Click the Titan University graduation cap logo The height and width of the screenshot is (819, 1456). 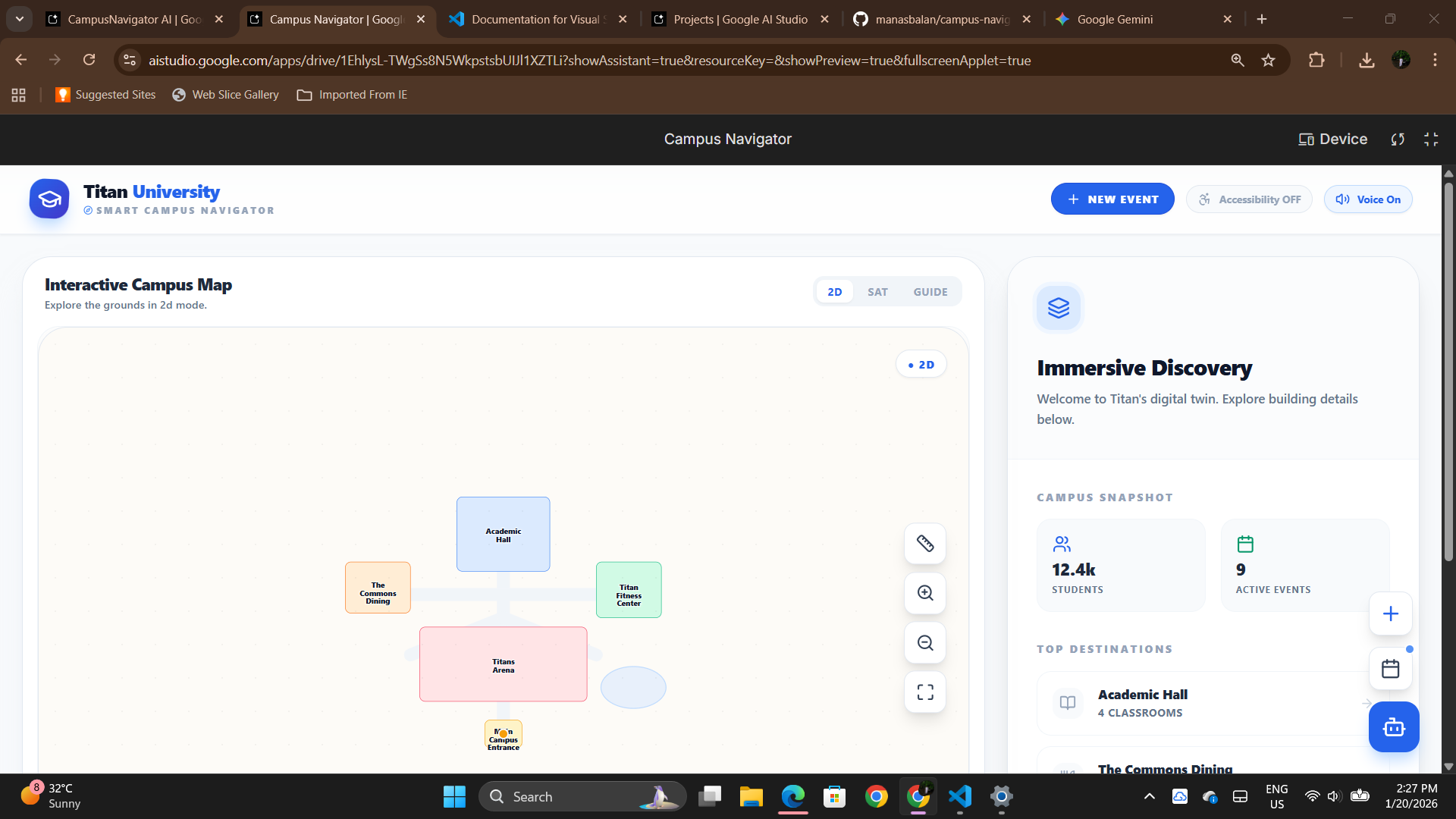click(49, 199)
